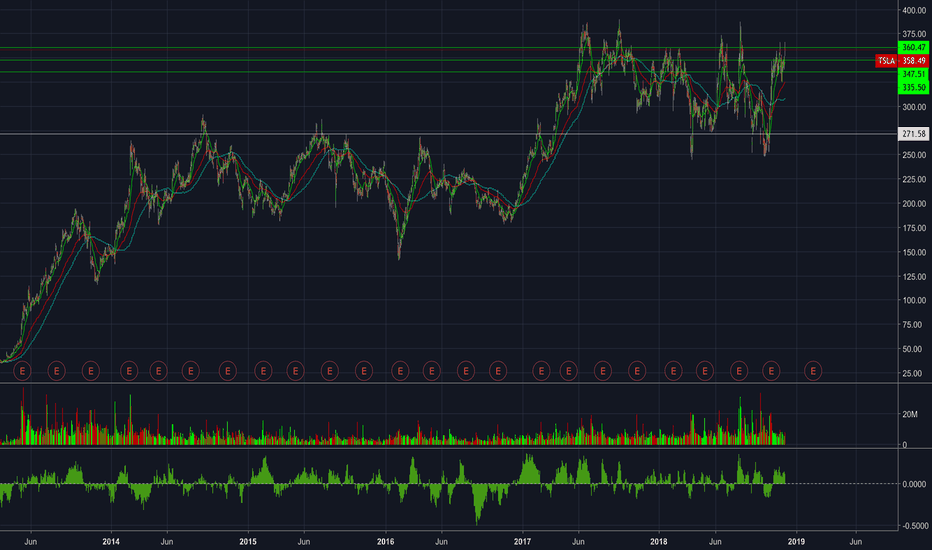932x550 pixels.
Task: Open the October 2016 earnings marker
Action: [x=498, y=372]
